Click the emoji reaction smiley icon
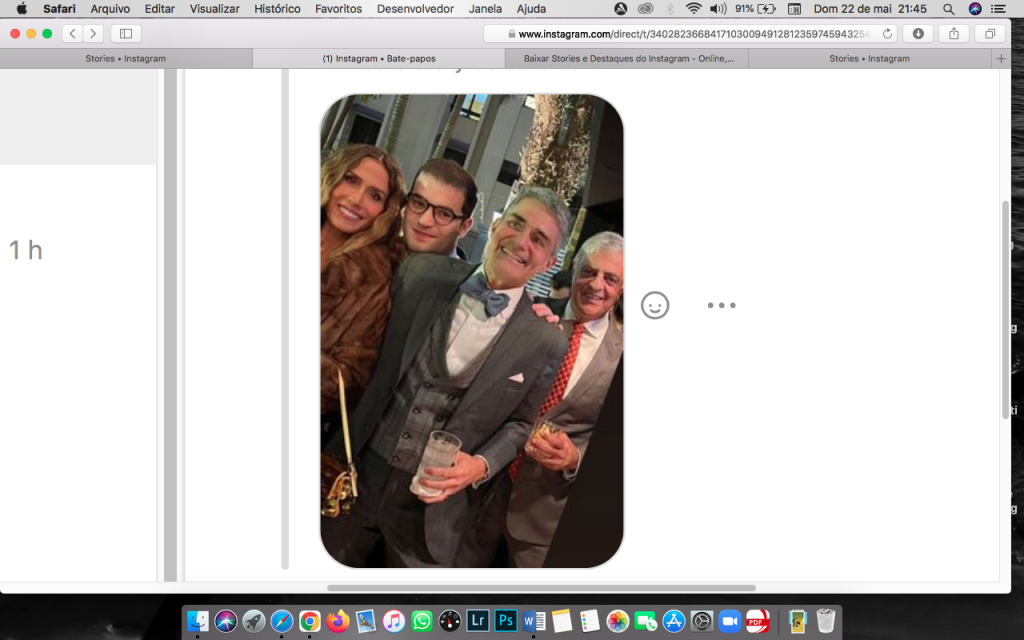 click(655, 305)
